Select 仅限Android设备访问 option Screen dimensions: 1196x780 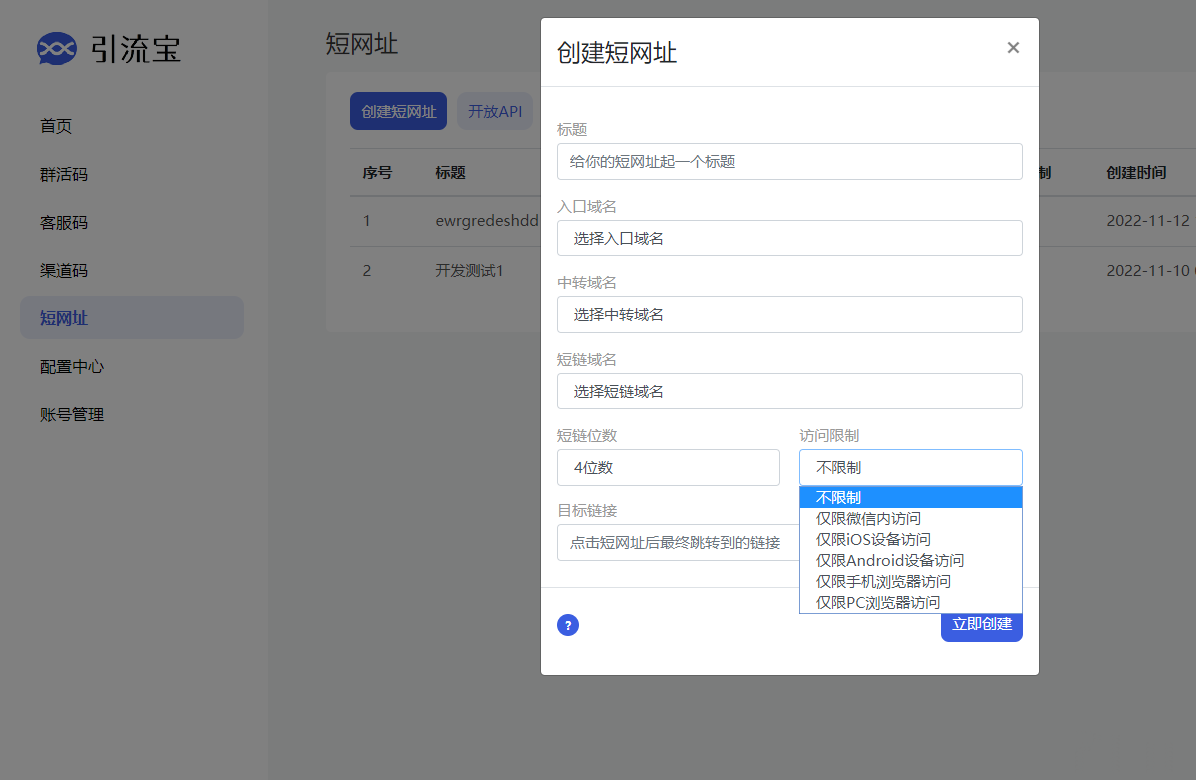pos(889,560)
